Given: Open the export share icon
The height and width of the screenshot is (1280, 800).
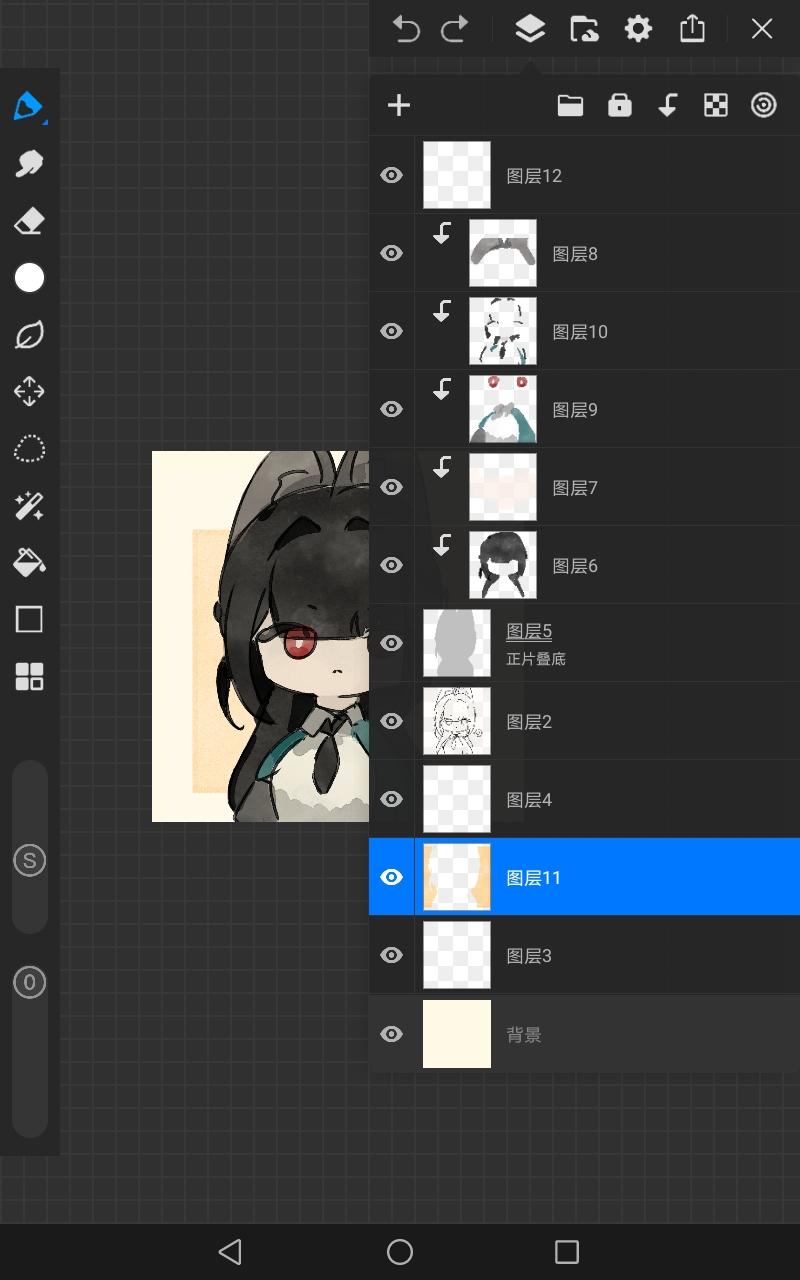Looking at the screenshot, I should tap(692, 29).
